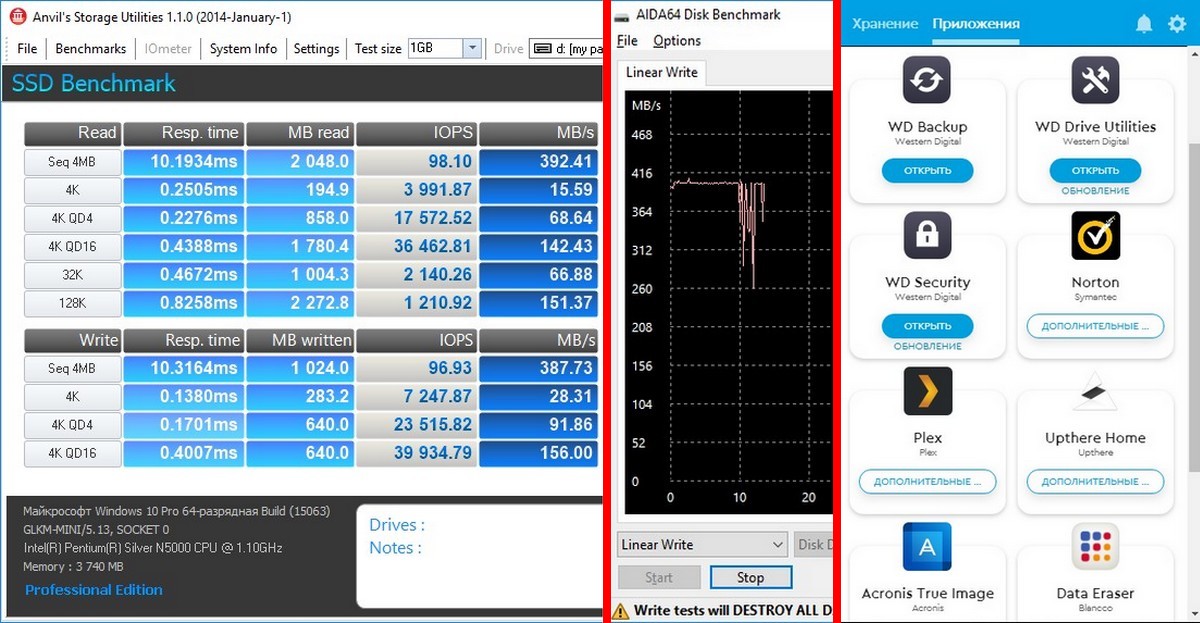Click the Acronis True Image app icon

927,547
